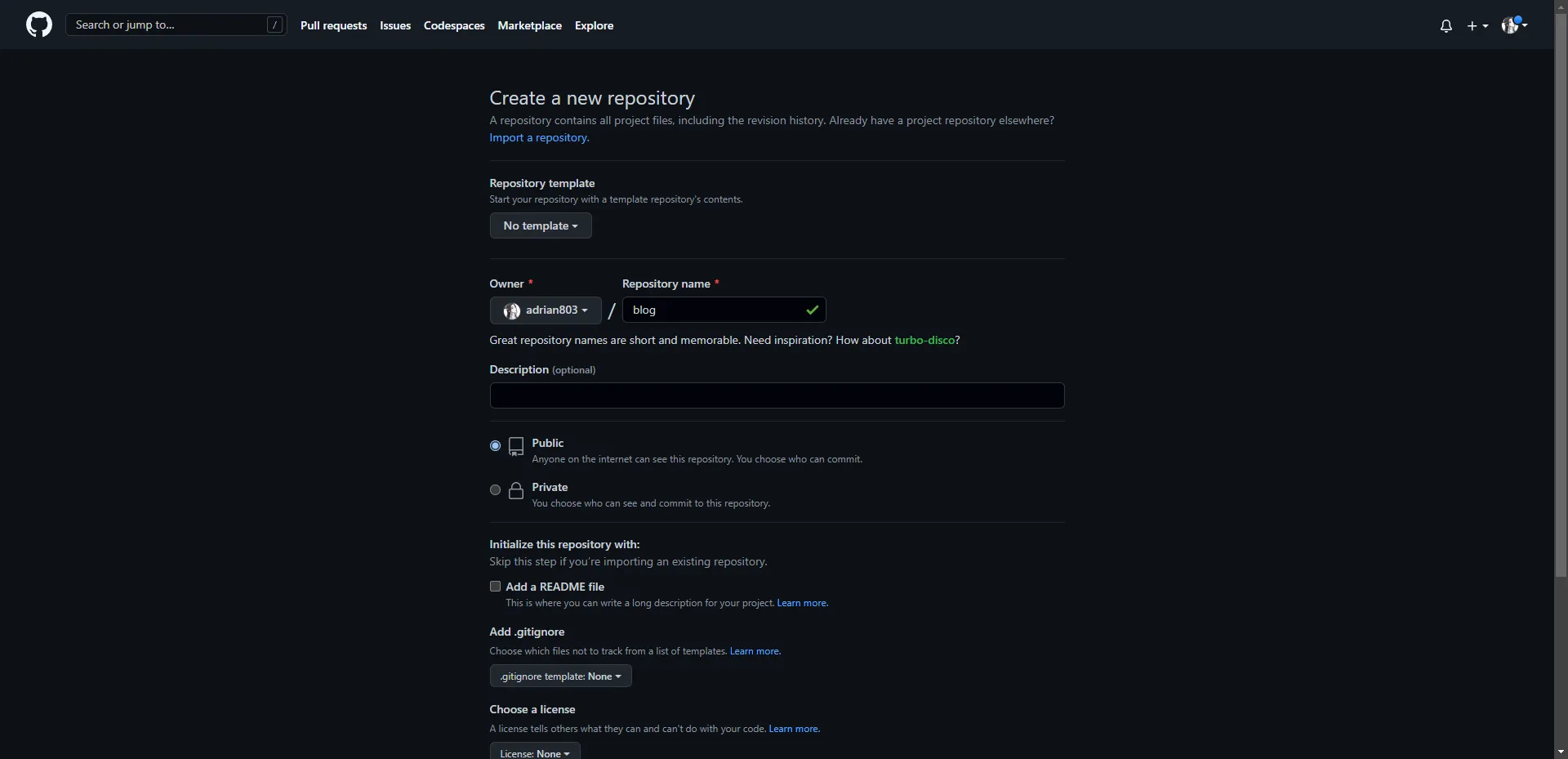Click into the Description text field
This screenshot has width=1568, height=759.
pyautogui.click(x=776, y=395)
